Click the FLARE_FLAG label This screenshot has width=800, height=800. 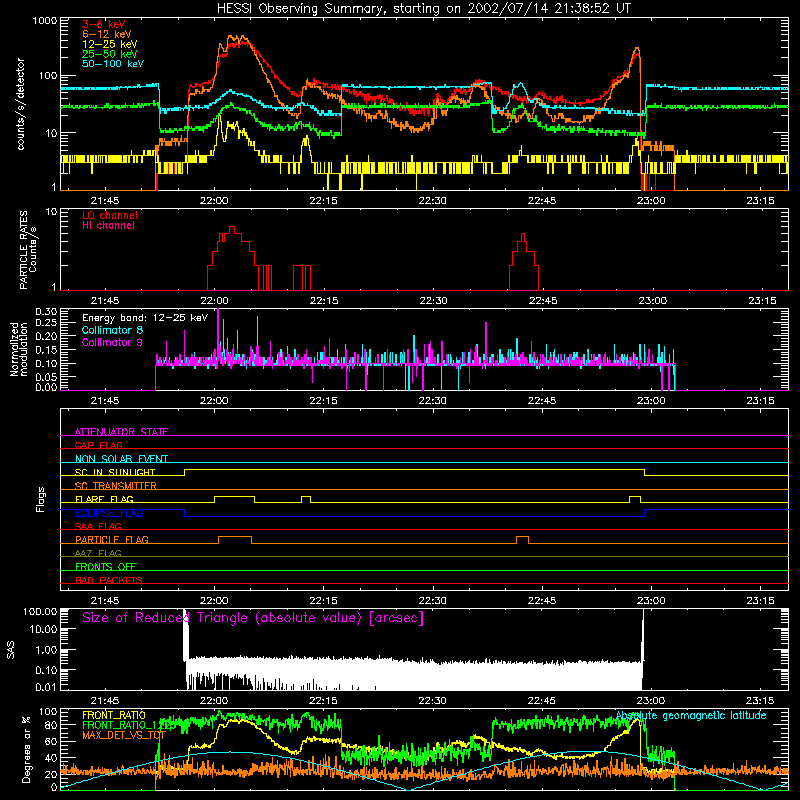click(104, 499)
